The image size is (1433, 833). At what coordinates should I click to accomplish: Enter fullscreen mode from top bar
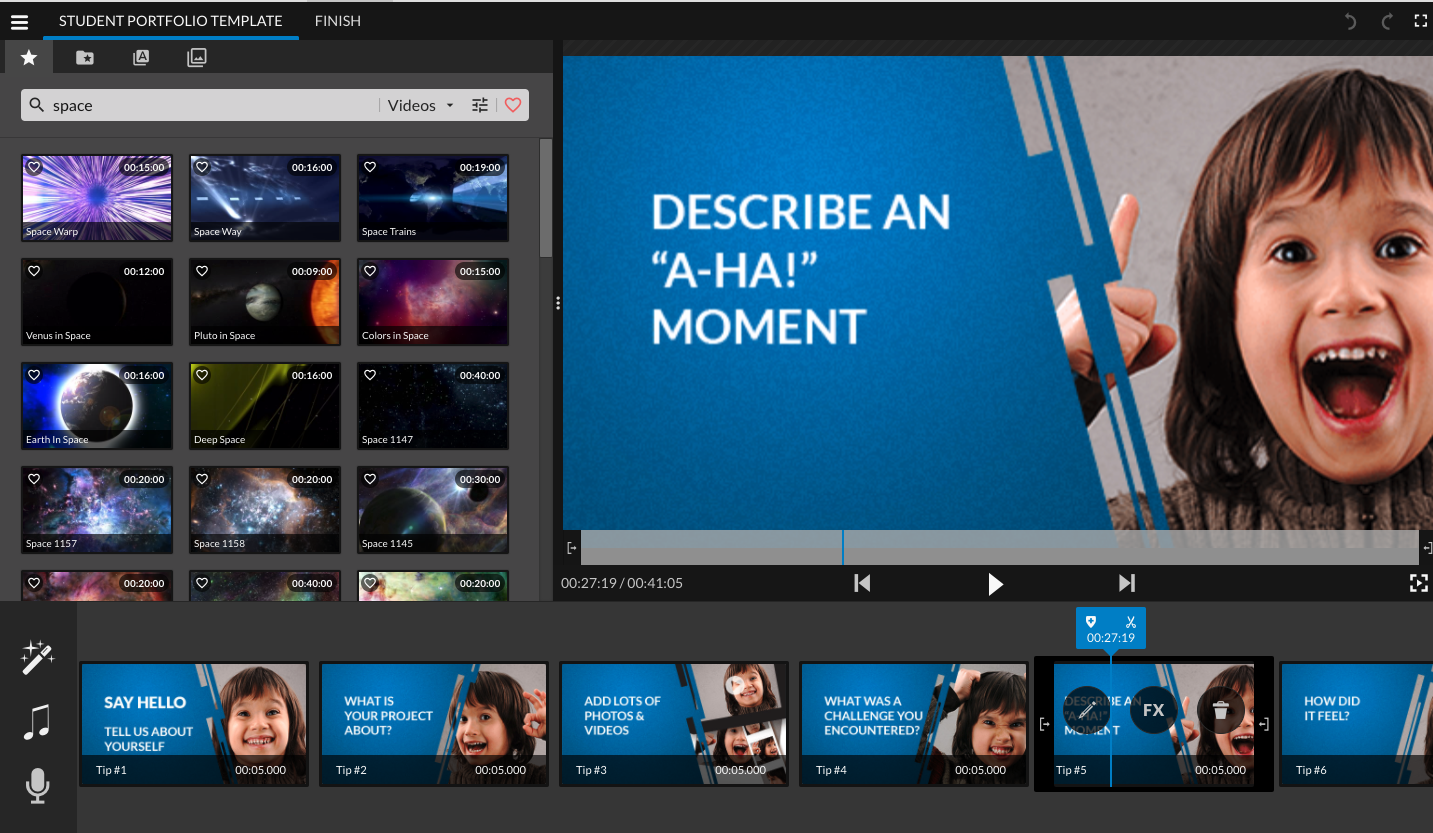click(x=1420, y=21)
